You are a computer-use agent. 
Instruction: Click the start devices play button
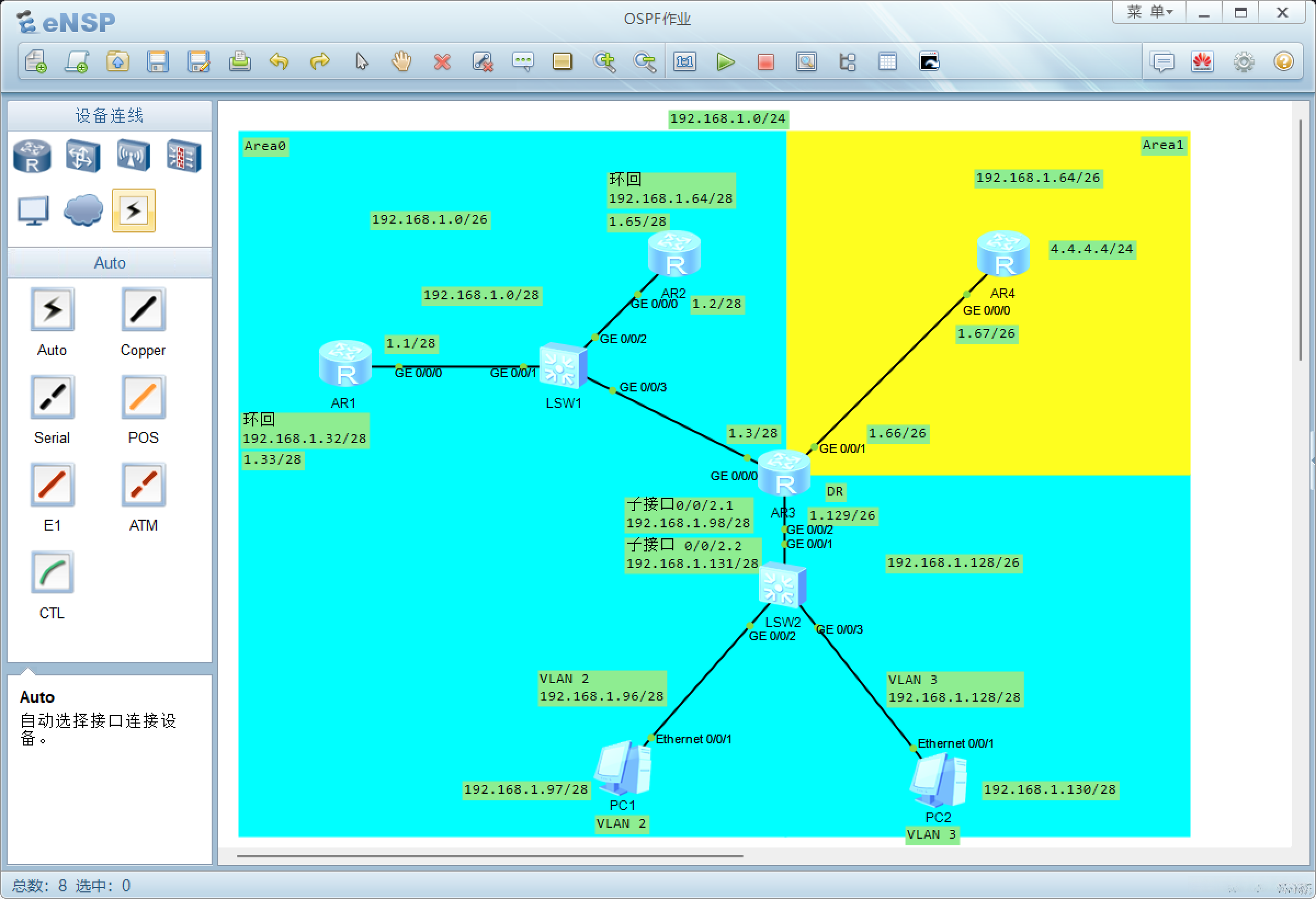pyautogui.click(x=725, y=62)
